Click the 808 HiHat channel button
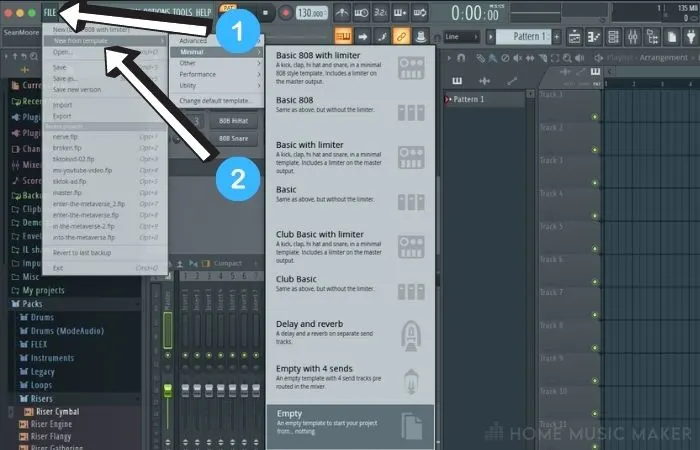The image size is (700, 450). (x=233, y=121)
